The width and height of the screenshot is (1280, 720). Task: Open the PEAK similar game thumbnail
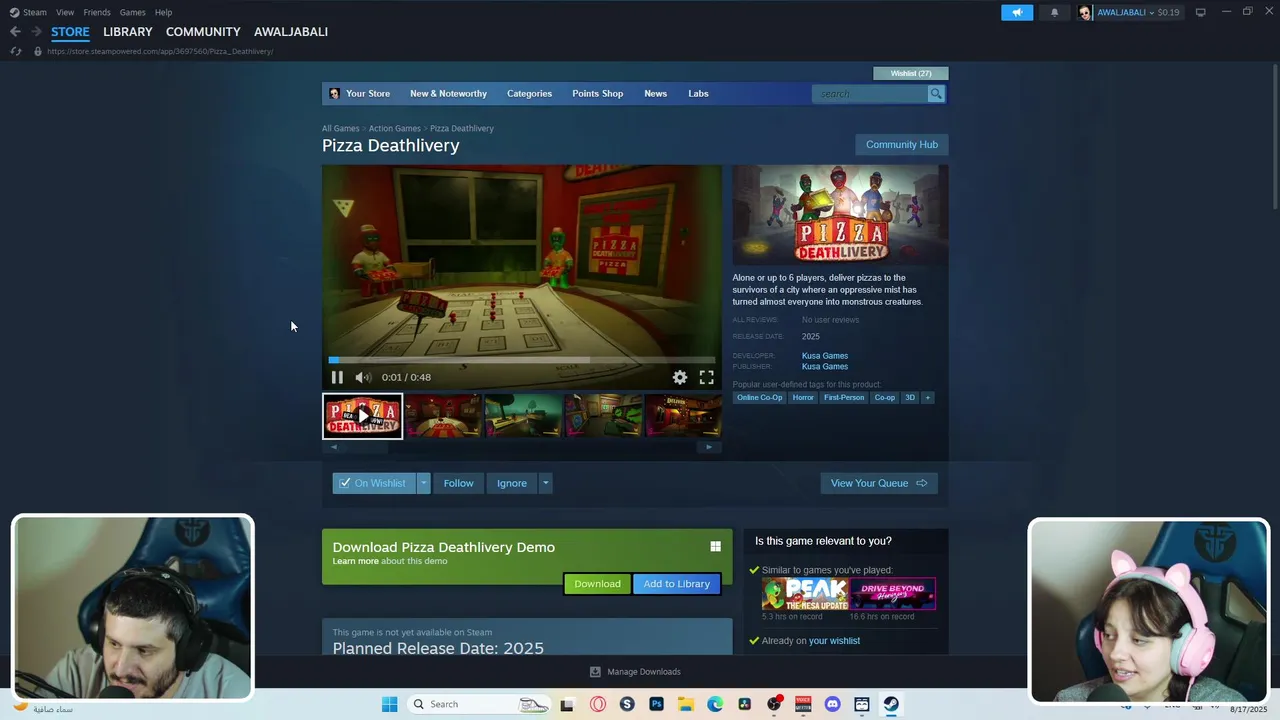pos(805,594)
